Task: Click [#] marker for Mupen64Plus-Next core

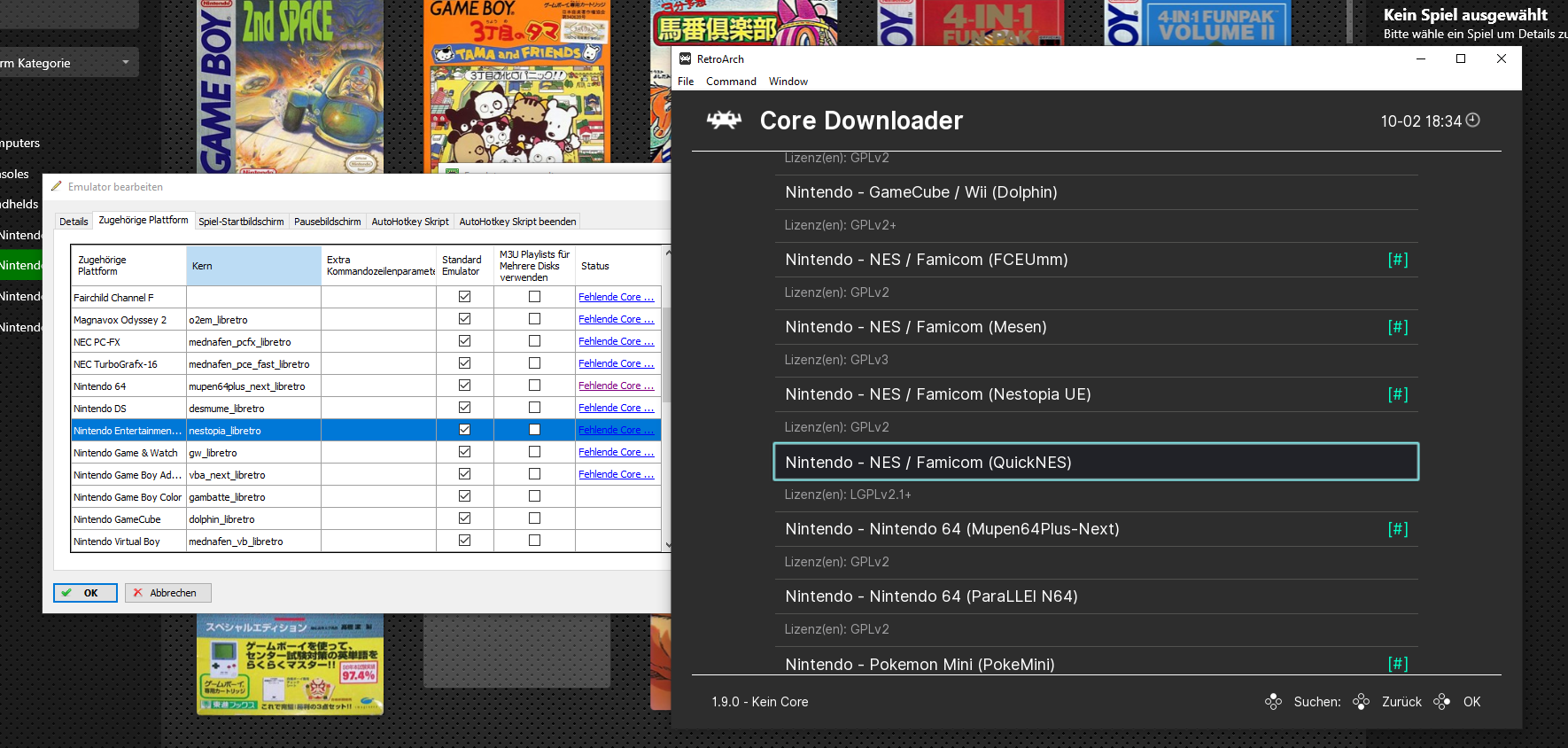Action: (1398, 529)
